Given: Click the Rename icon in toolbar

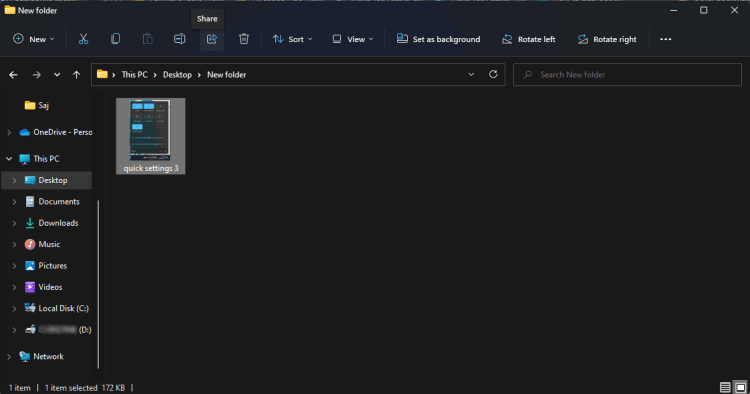Looking at the screenshot, I should (179, 39).
